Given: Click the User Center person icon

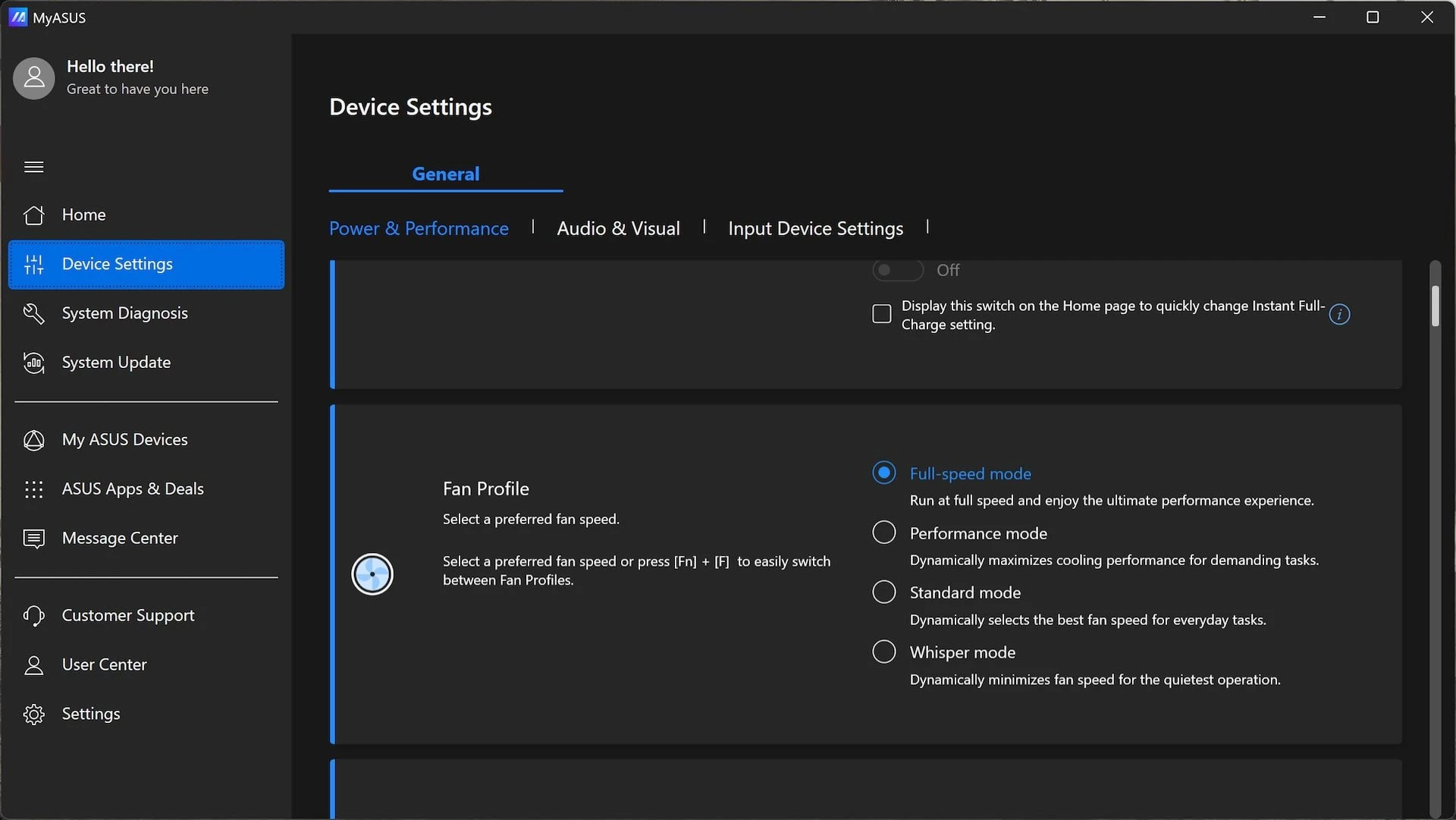Looking at the screenshot, I should [x=34, y=665].
